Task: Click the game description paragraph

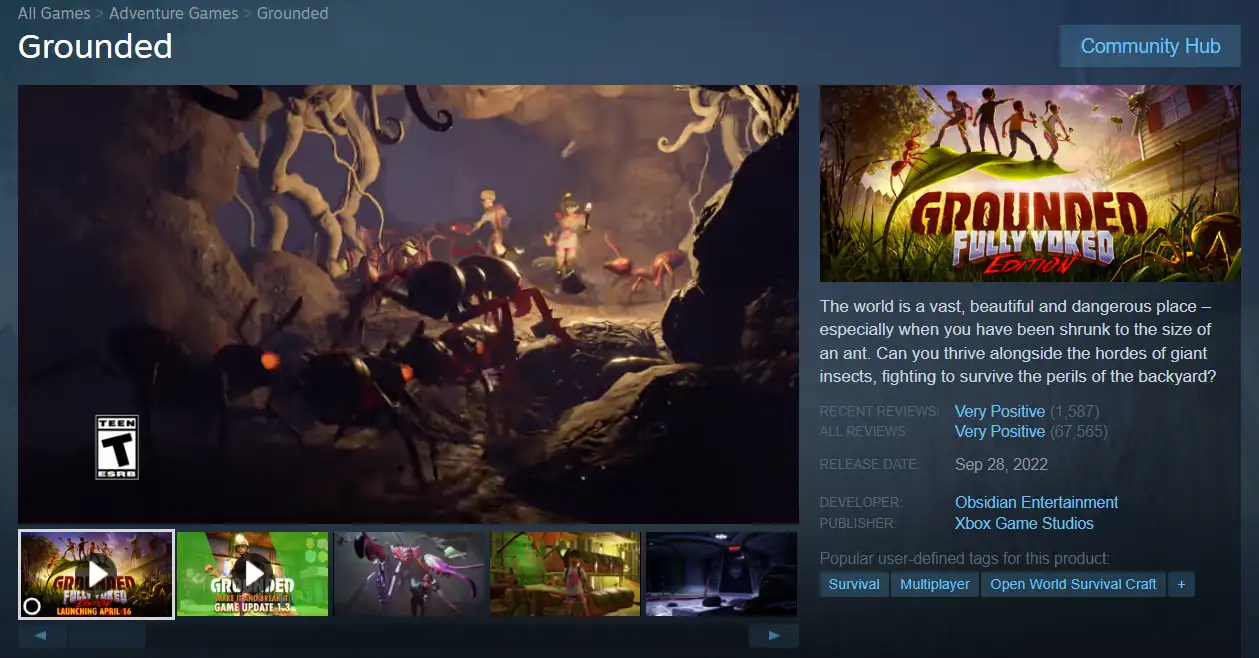Action: (1018, 342)
